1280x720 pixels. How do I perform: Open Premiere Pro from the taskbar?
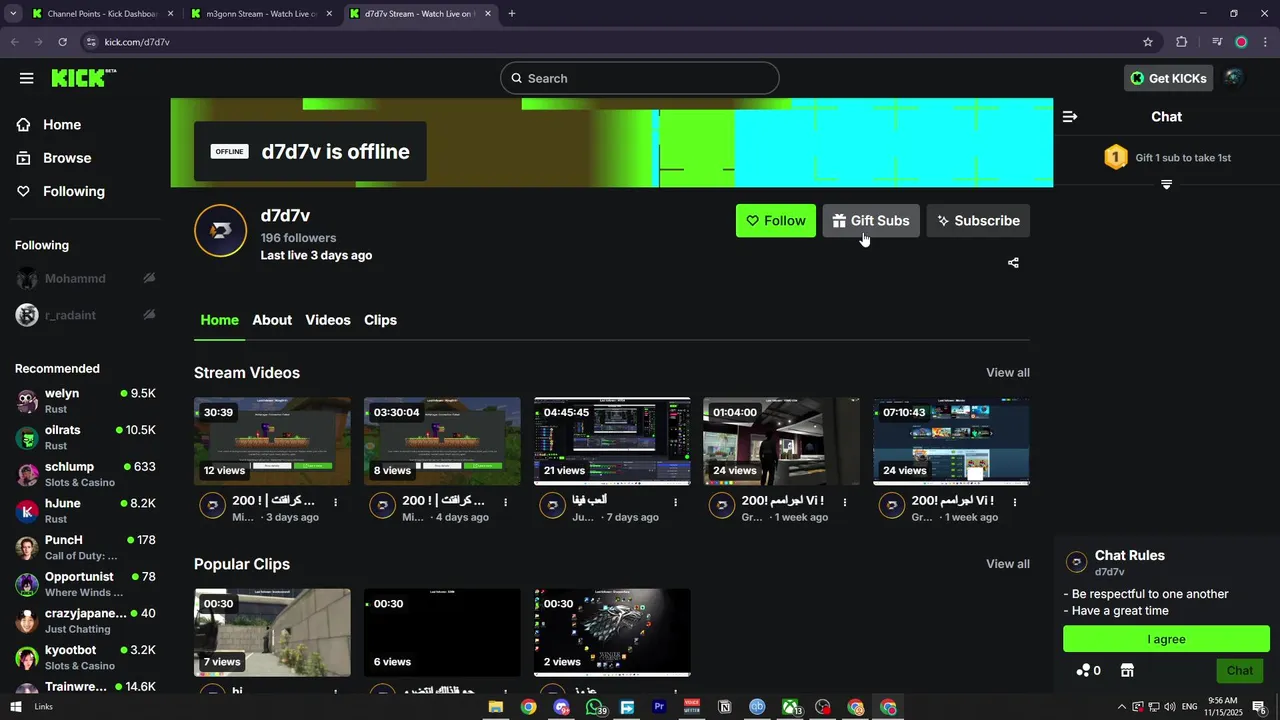pos(659,707)
